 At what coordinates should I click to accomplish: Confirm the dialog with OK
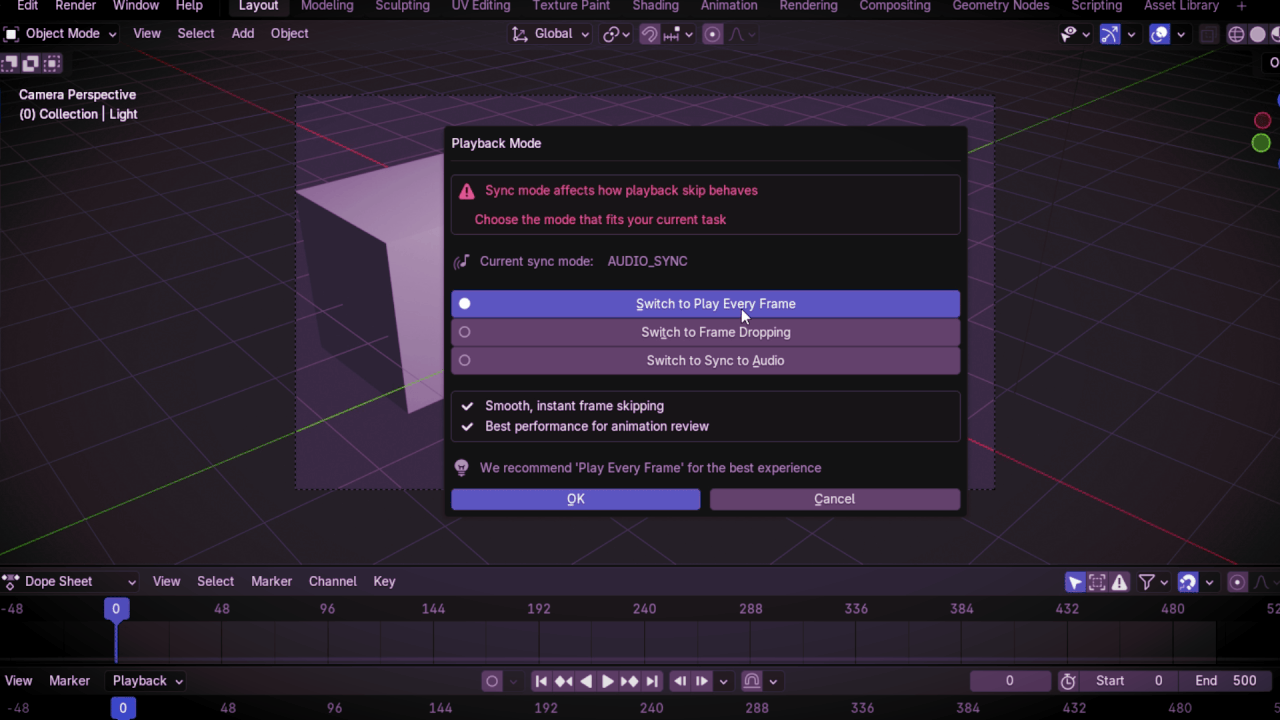coord(576,499)
